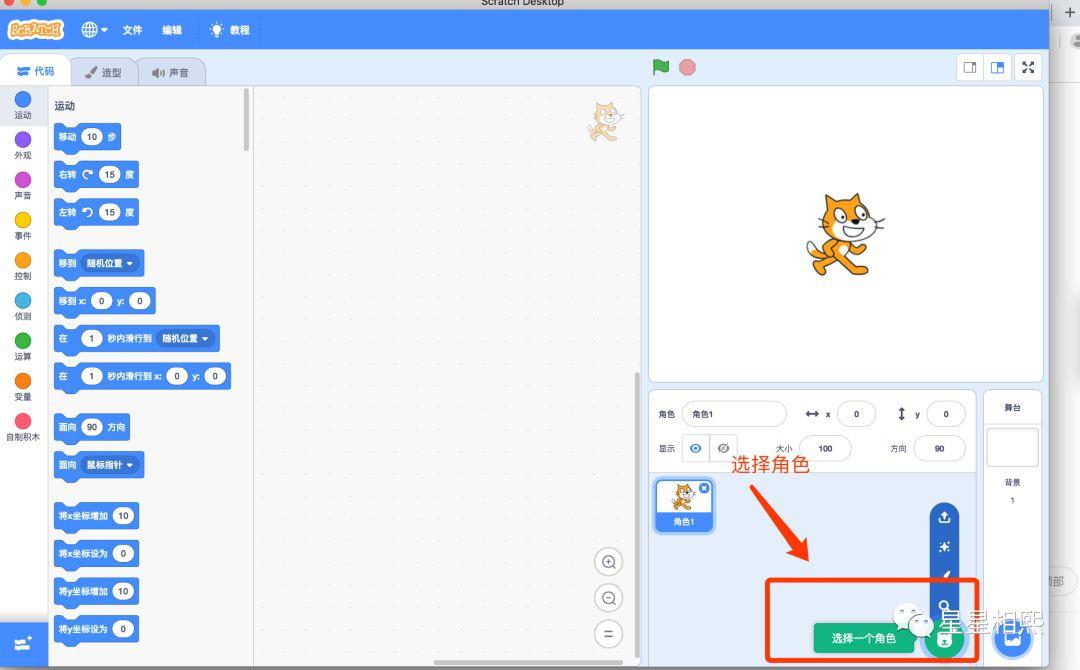Screen dimensions: 1080x670
Task: Open the 教程 tutorials
Action: 229,30
